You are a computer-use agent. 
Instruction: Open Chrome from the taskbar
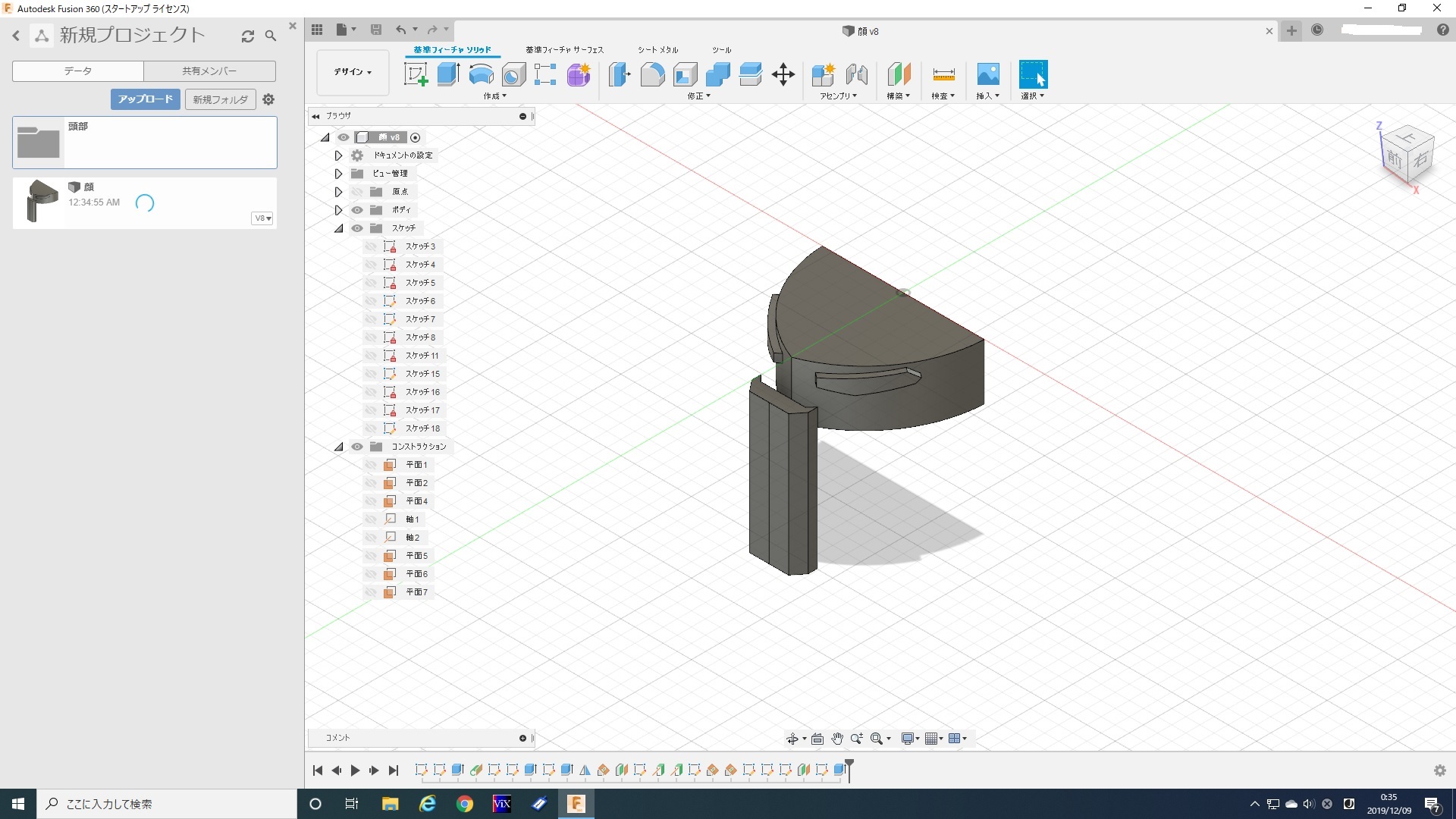point(465,804)
